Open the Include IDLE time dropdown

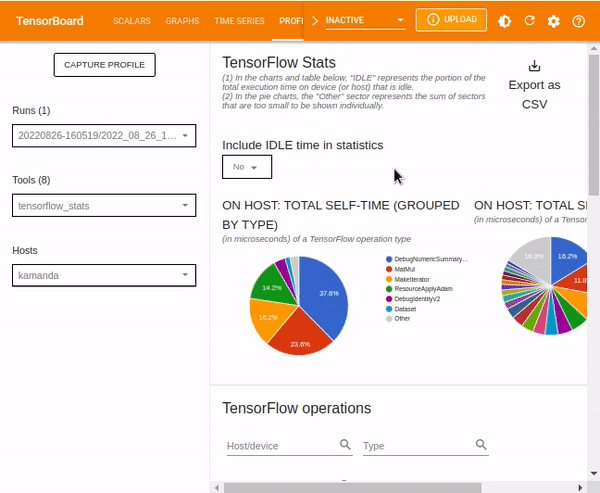[247, 167]
